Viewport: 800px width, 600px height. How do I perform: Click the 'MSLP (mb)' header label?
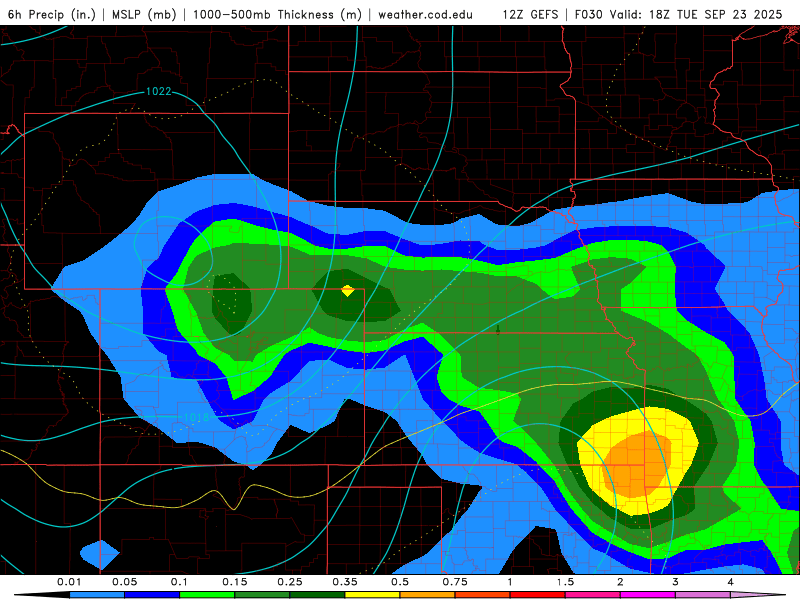tap(144, 15)
